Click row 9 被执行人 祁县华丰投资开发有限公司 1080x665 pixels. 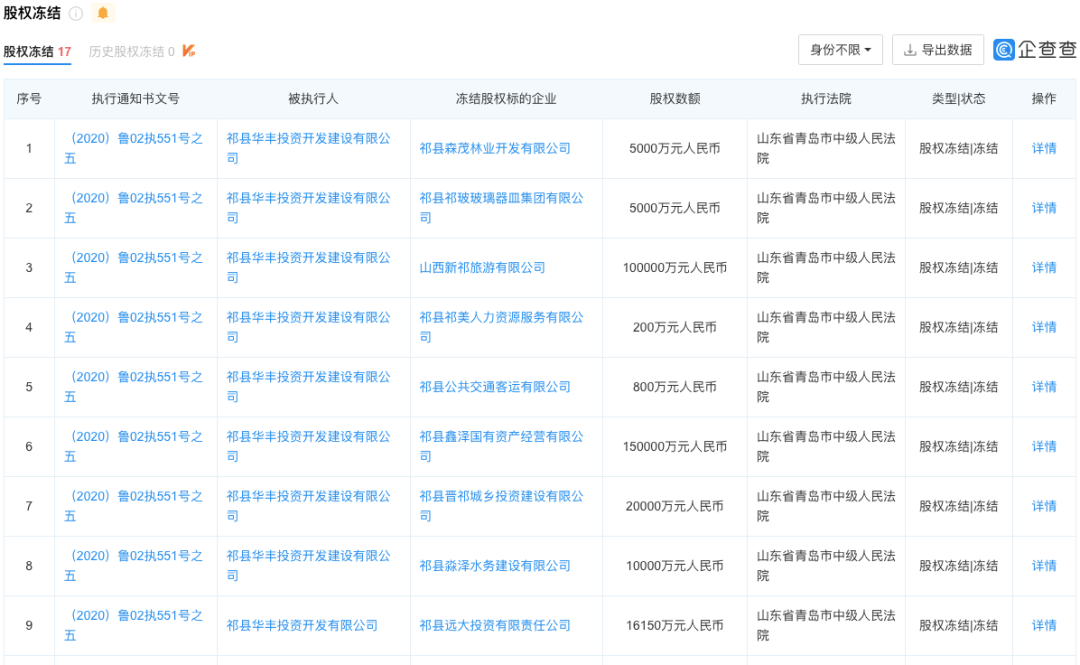click(302, 625)
